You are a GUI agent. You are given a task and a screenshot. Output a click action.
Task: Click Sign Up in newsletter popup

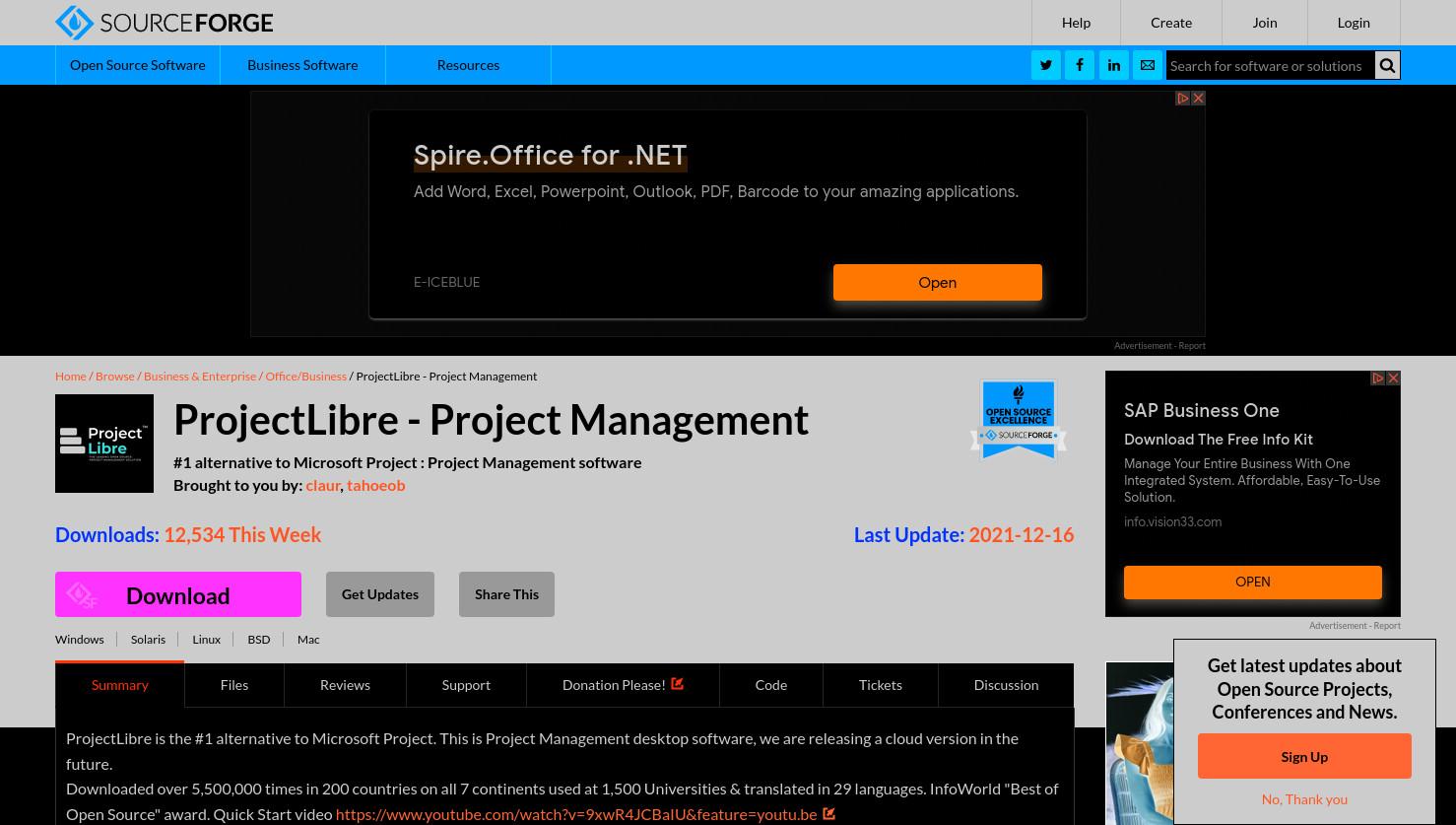1304,757
